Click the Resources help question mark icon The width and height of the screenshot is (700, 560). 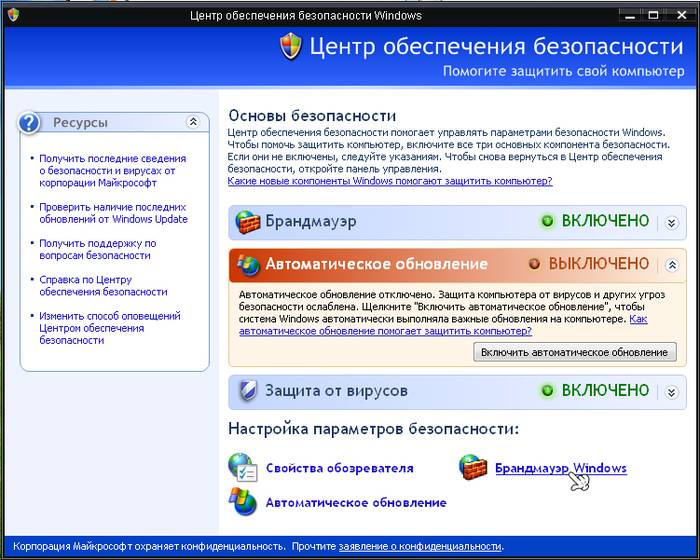tap(29, 122)
